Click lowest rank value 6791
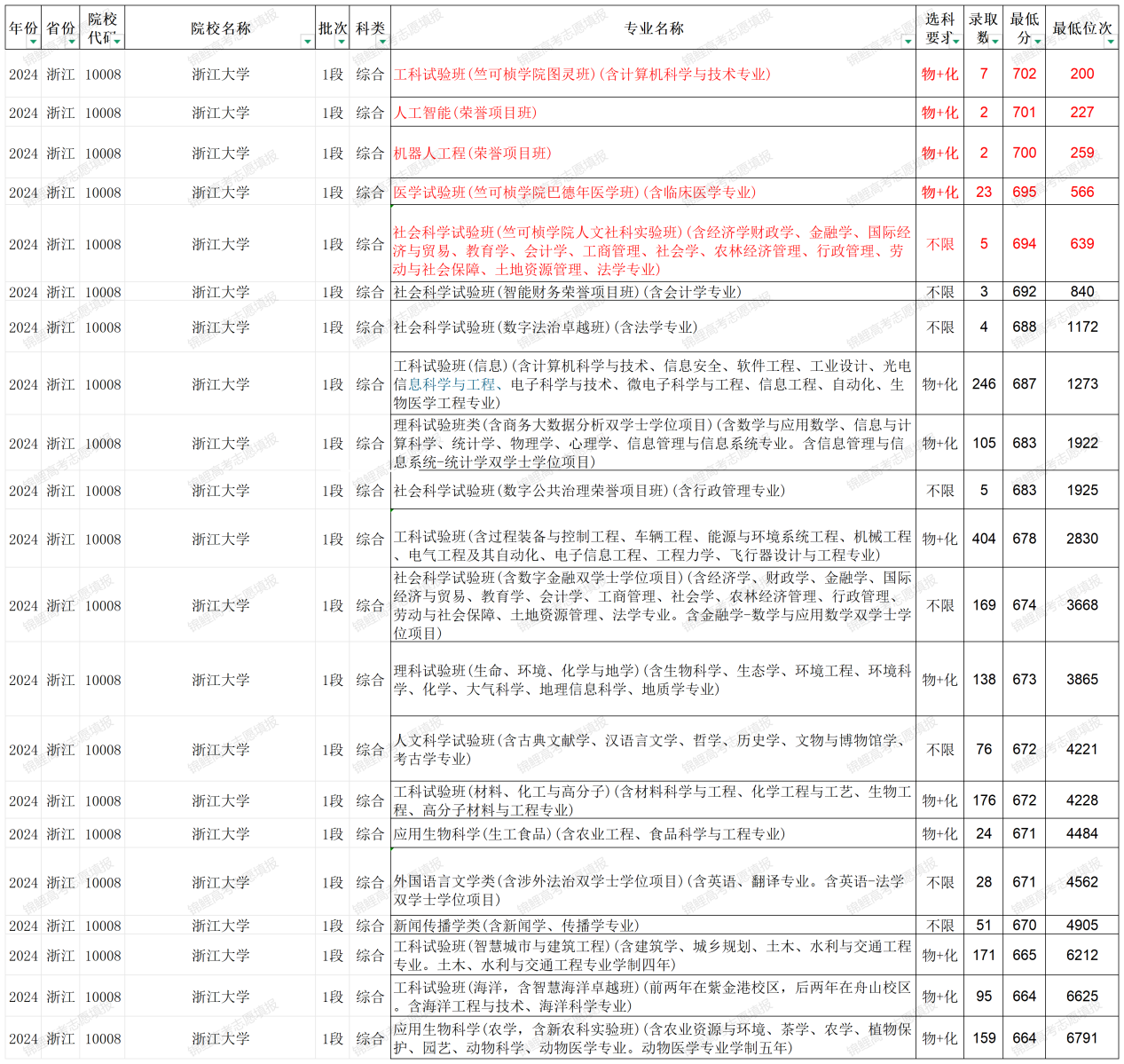The image size is (1124, 1064). click(x=1082, y=1038)
